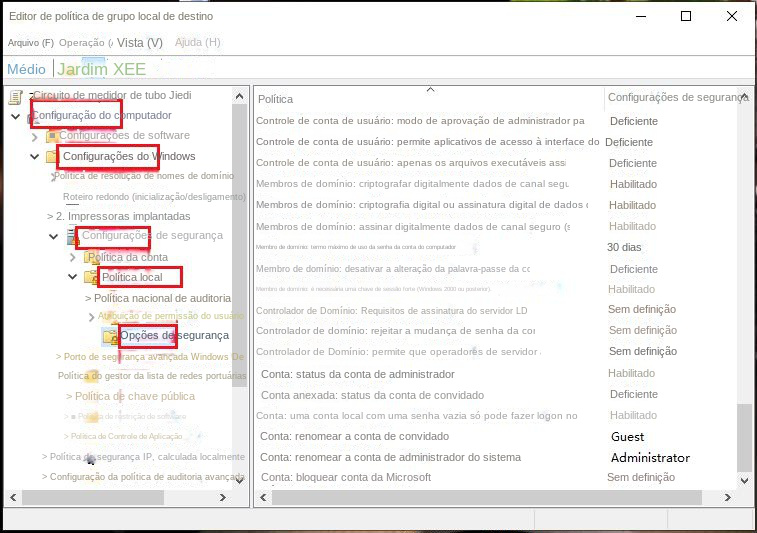This screenshot has width=757, height=533.
Task: Select Política da conta tree item
Action: point(128,257)
